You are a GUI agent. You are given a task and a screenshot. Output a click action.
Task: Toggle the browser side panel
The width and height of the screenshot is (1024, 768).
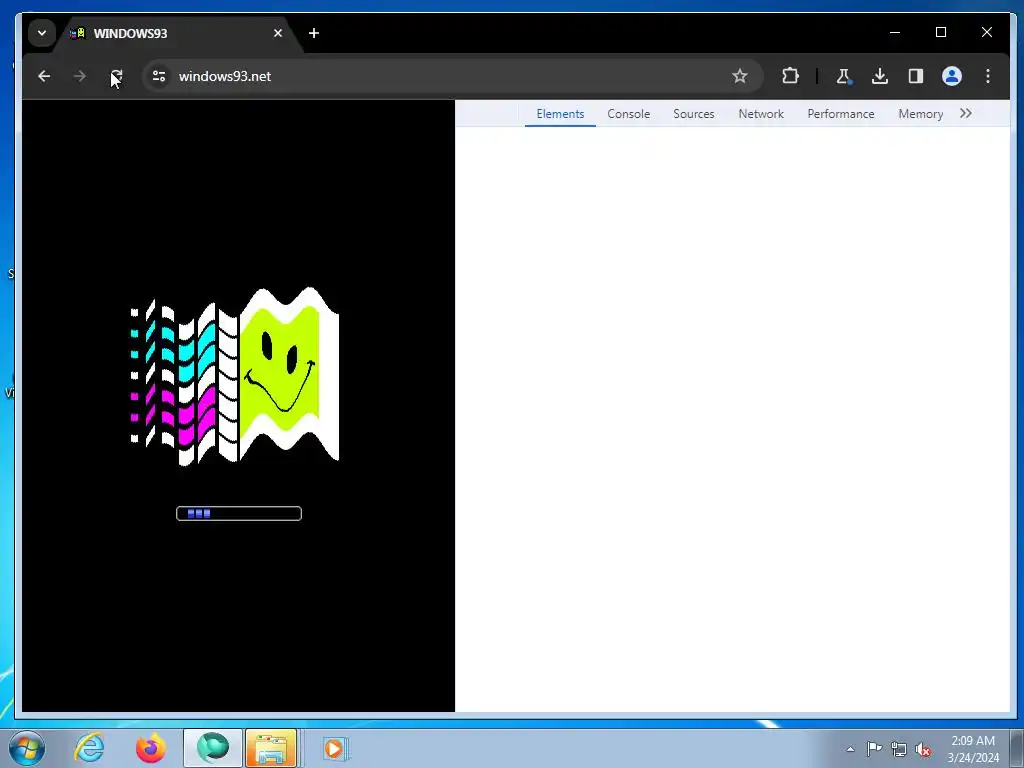click(x=916, y=76)
